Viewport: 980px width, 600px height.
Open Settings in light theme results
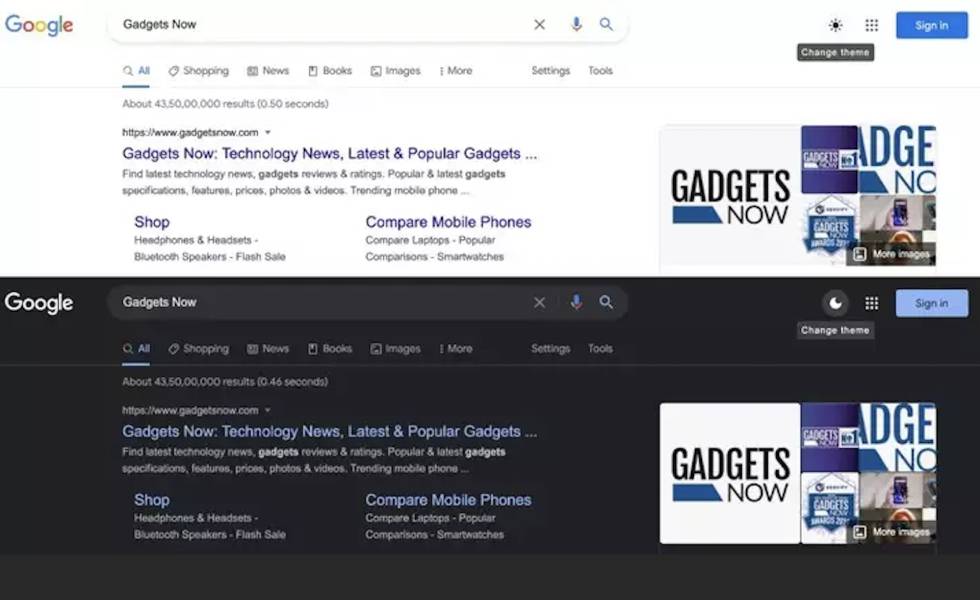551,71
